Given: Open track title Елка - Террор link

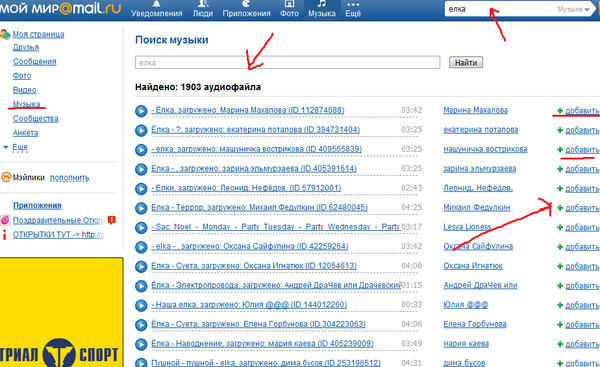Looking at the screenshot, I should coord(259,207).
